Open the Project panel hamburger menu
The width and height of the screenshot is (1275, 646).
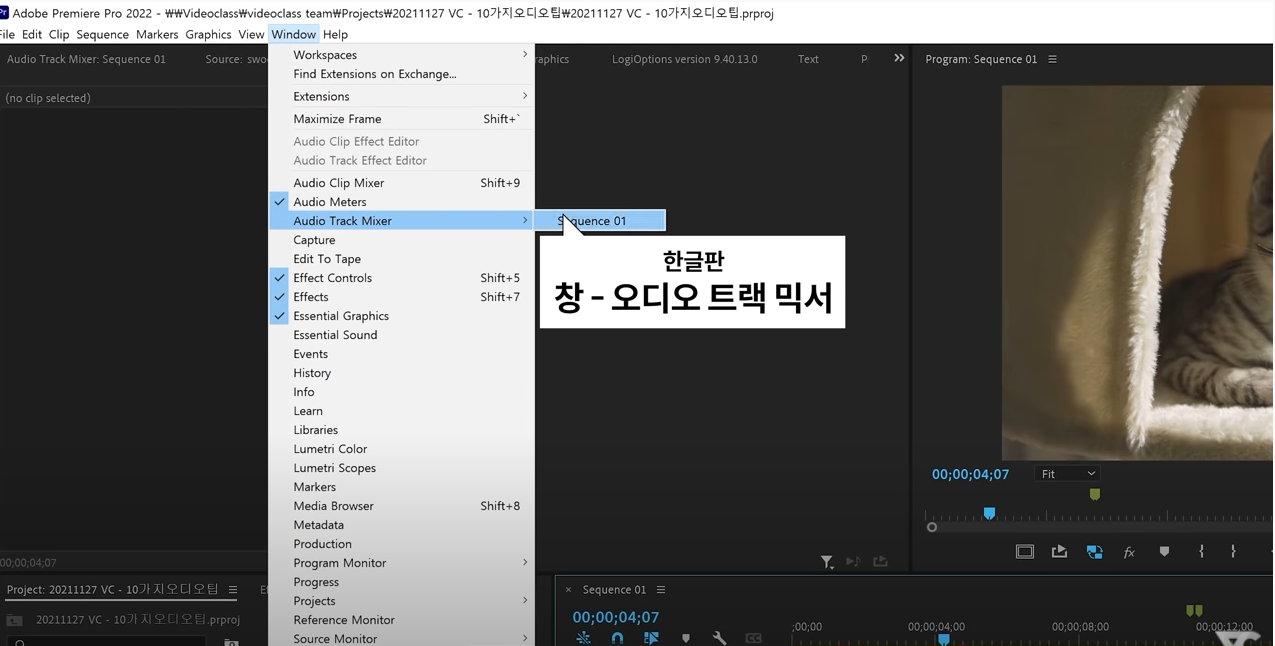(x=233, y=590)
